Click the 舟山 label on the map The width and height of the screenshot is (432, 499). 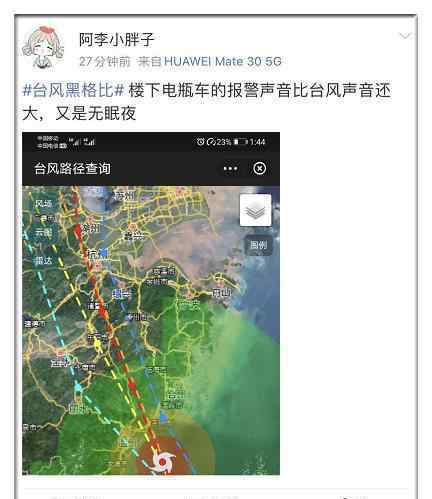(221, 293)
